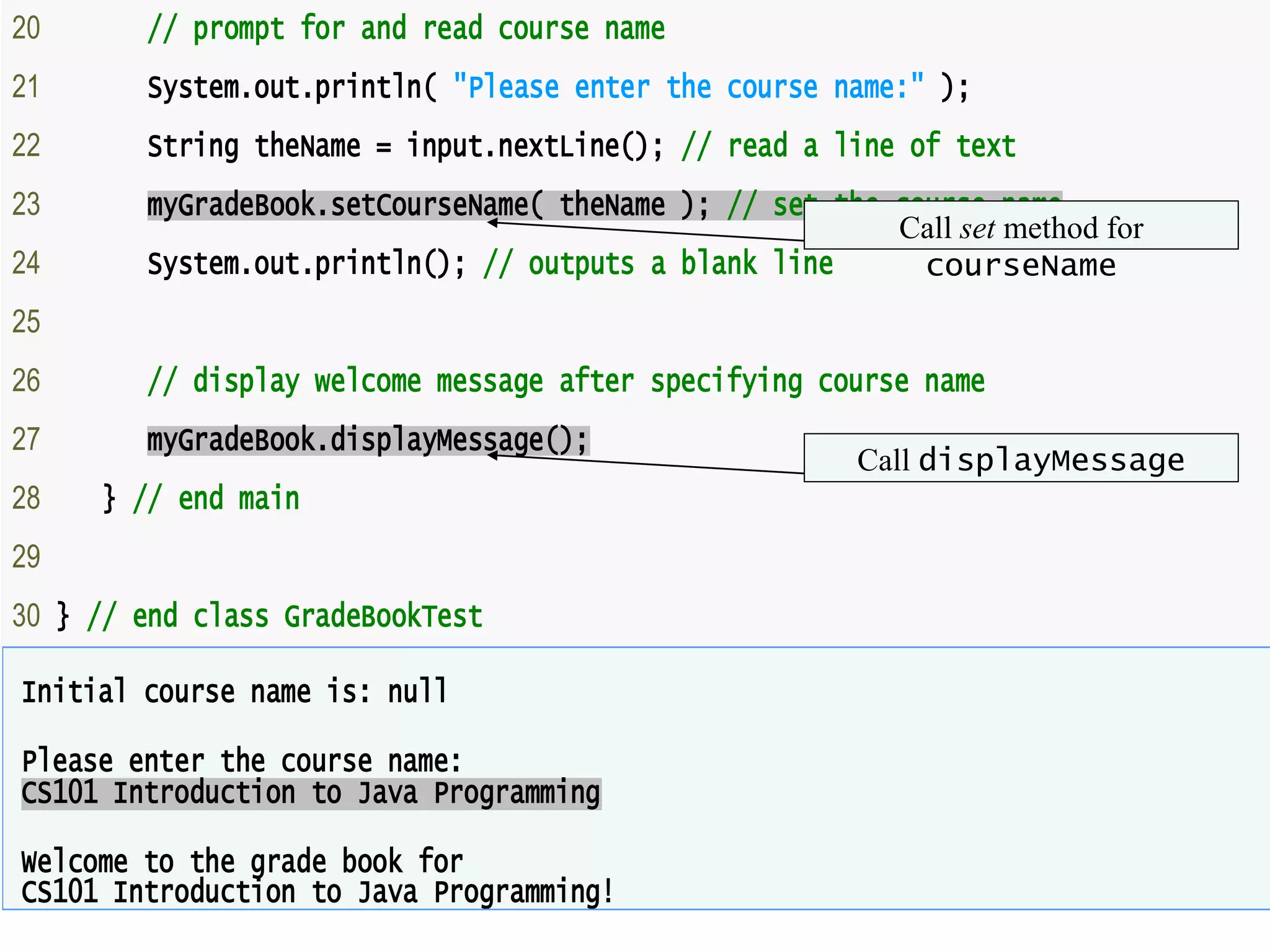
Task: Click the comment 'read a line of text'
Action: 849,146
